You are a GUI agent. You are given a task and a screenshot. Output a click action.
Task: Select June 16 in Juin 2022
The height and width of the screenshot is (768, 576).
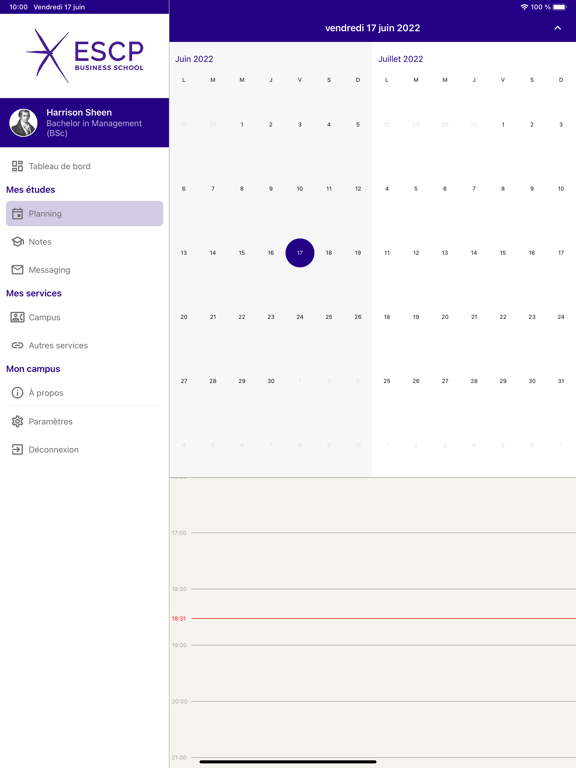point(271,253)
